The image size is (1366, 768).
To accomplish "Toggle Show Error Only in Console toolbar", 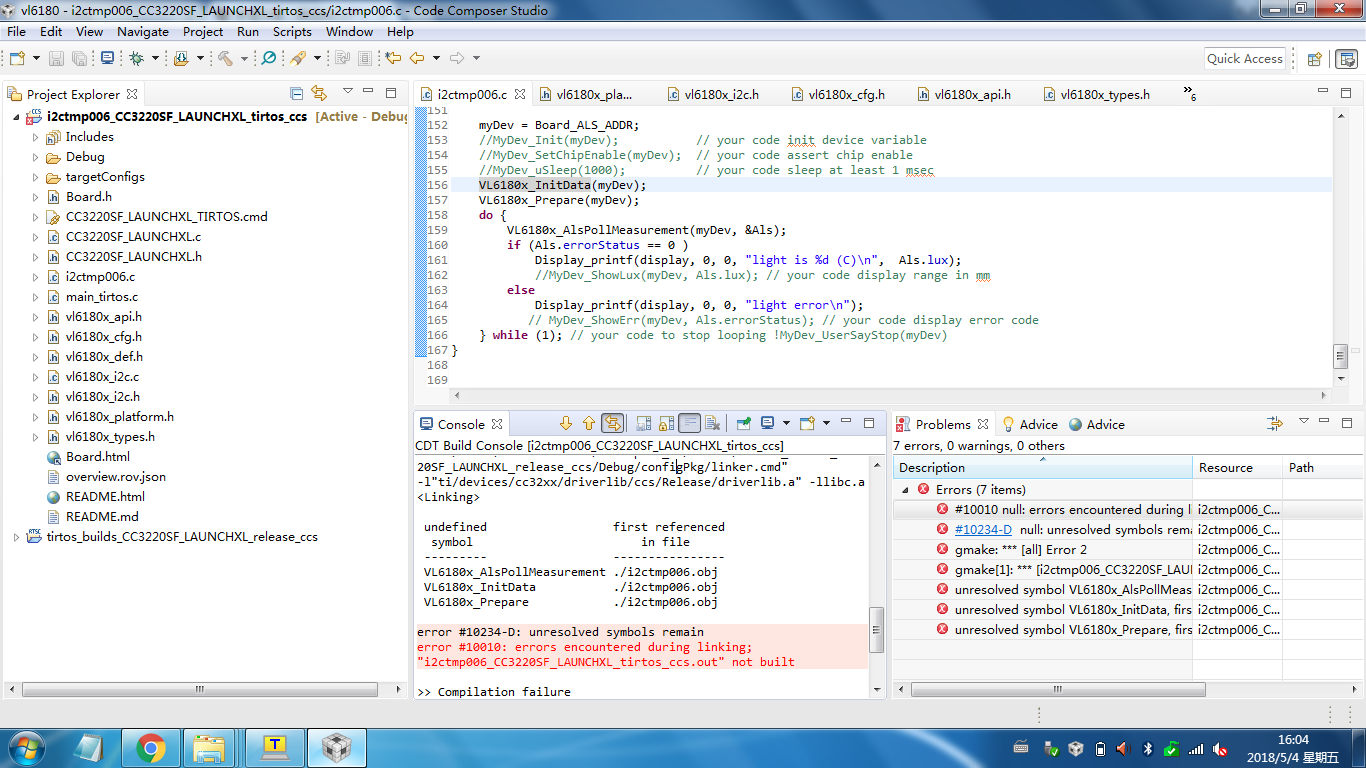I will (613, 424).
